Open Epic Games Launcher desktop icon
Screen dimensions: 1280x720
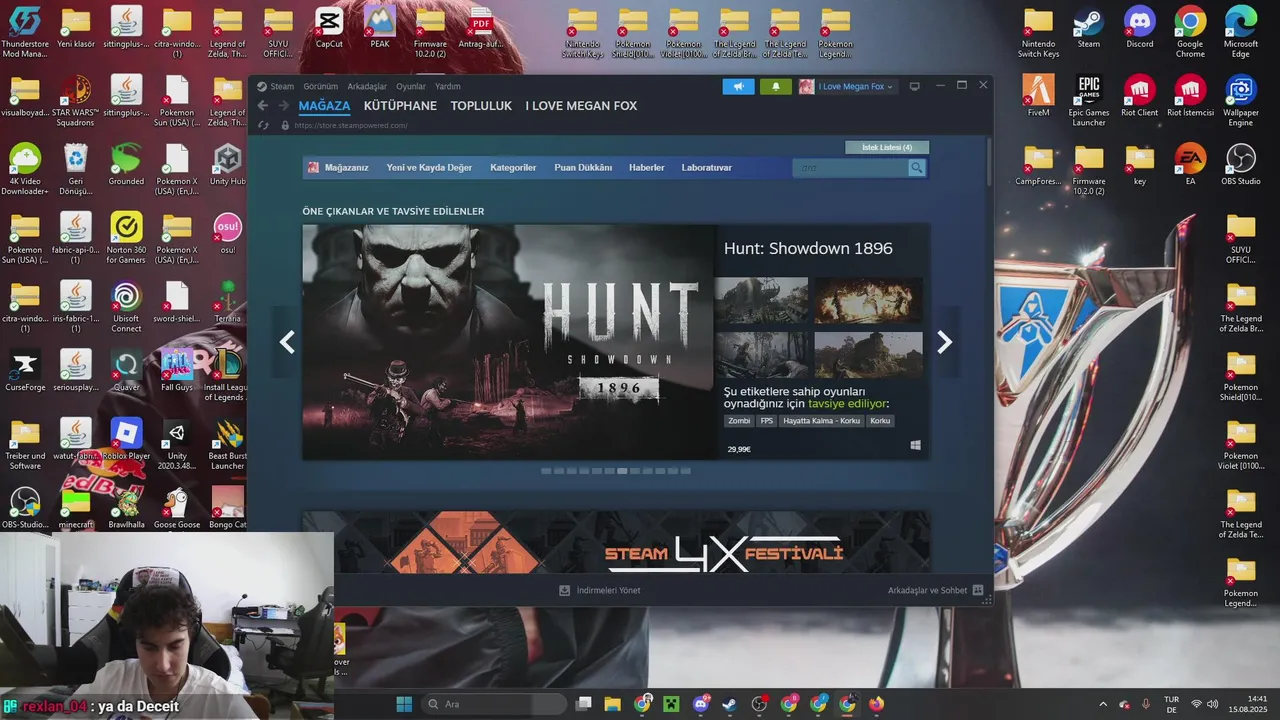point(1089,101)
